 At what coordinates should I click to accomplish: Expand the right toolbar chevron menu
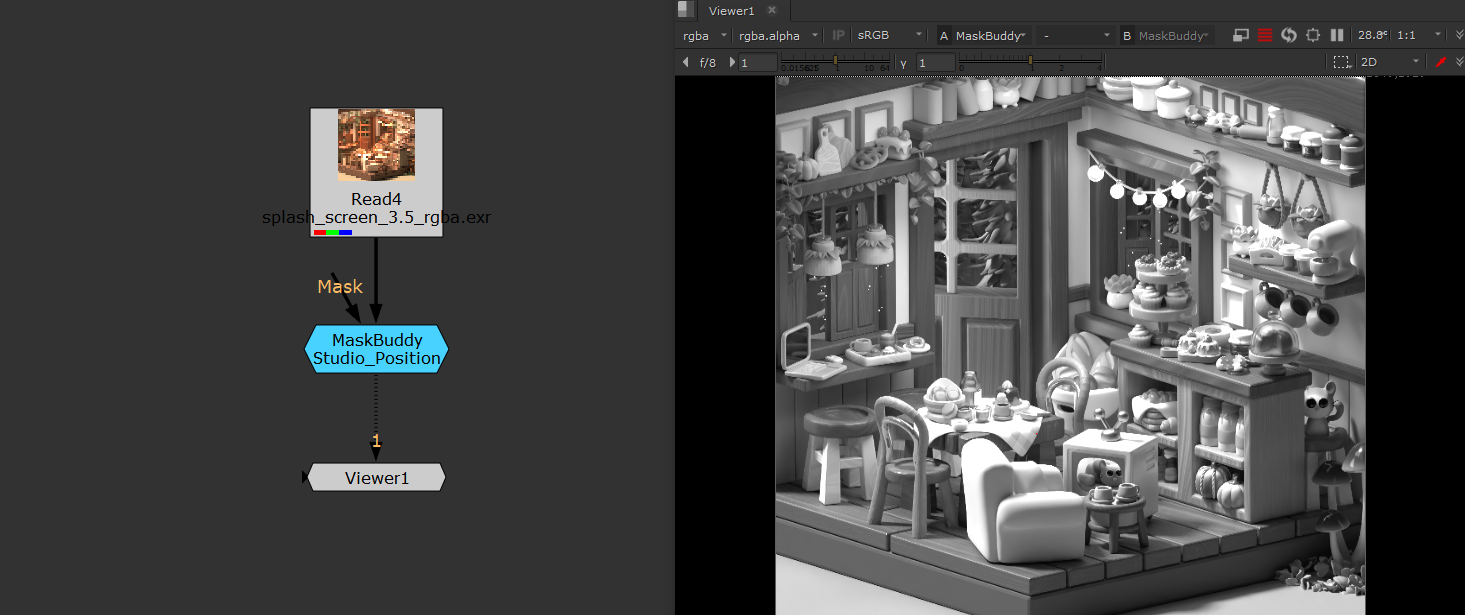[x=1459, y=35]
